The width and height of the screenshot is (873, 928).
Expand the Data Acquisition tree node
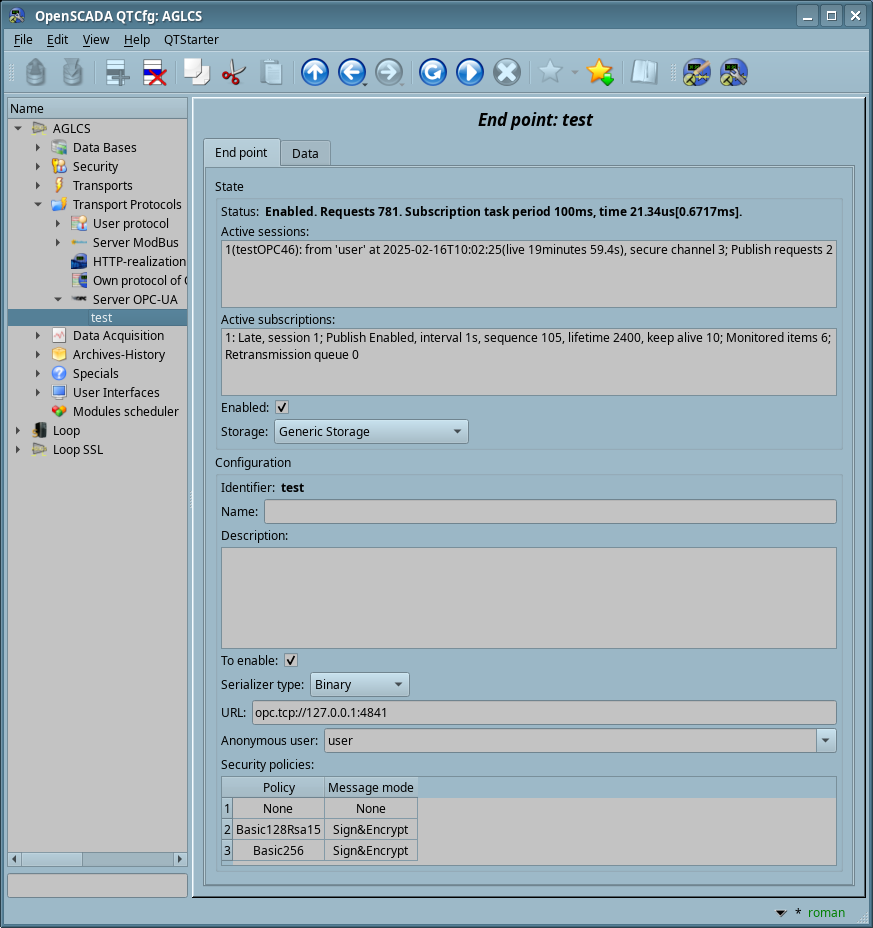[38, 336]
